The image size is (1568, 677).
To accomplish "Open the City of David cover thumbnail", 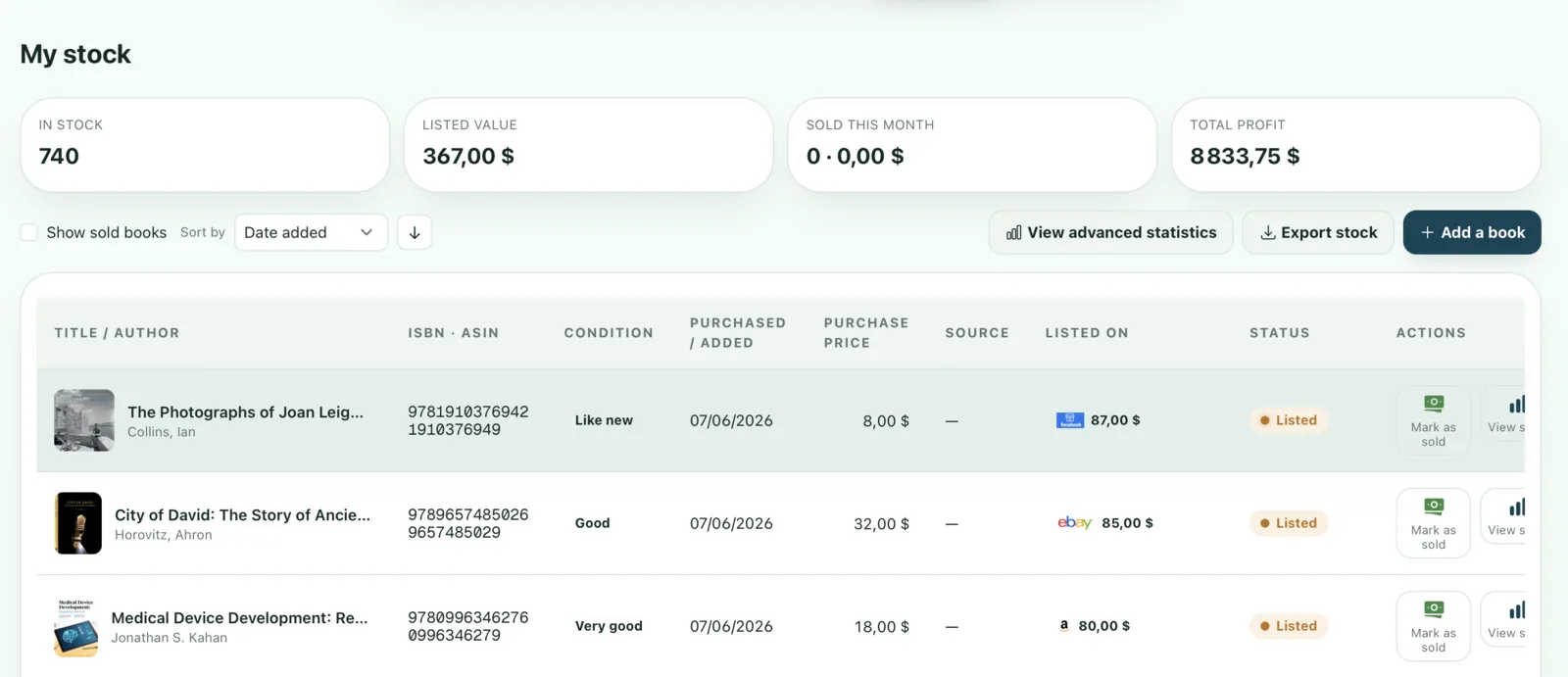I will (78, 523).
